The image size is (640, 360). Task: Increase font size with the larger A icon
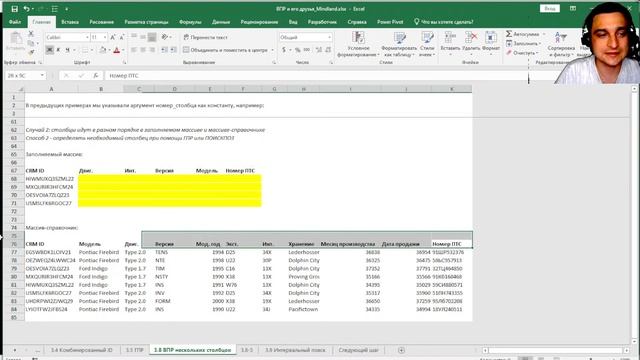tap(113, 37)
